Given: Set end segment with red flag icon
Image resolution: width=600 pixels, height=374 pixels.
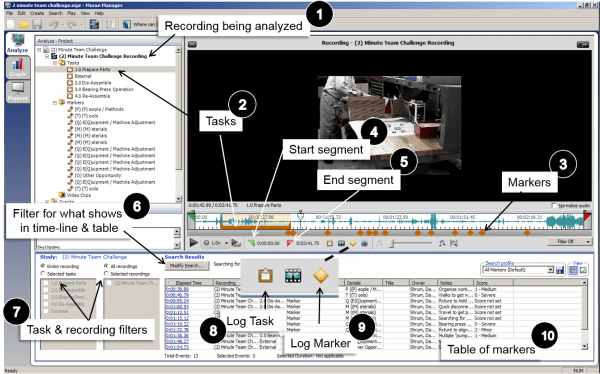Looking at the screenshot, I should click(x=290, y=243).
